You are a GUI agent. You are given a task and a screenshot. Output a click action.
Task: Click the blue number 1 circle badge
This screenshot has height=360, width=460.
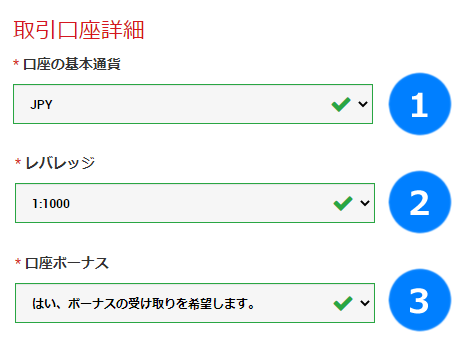point(420,104)
